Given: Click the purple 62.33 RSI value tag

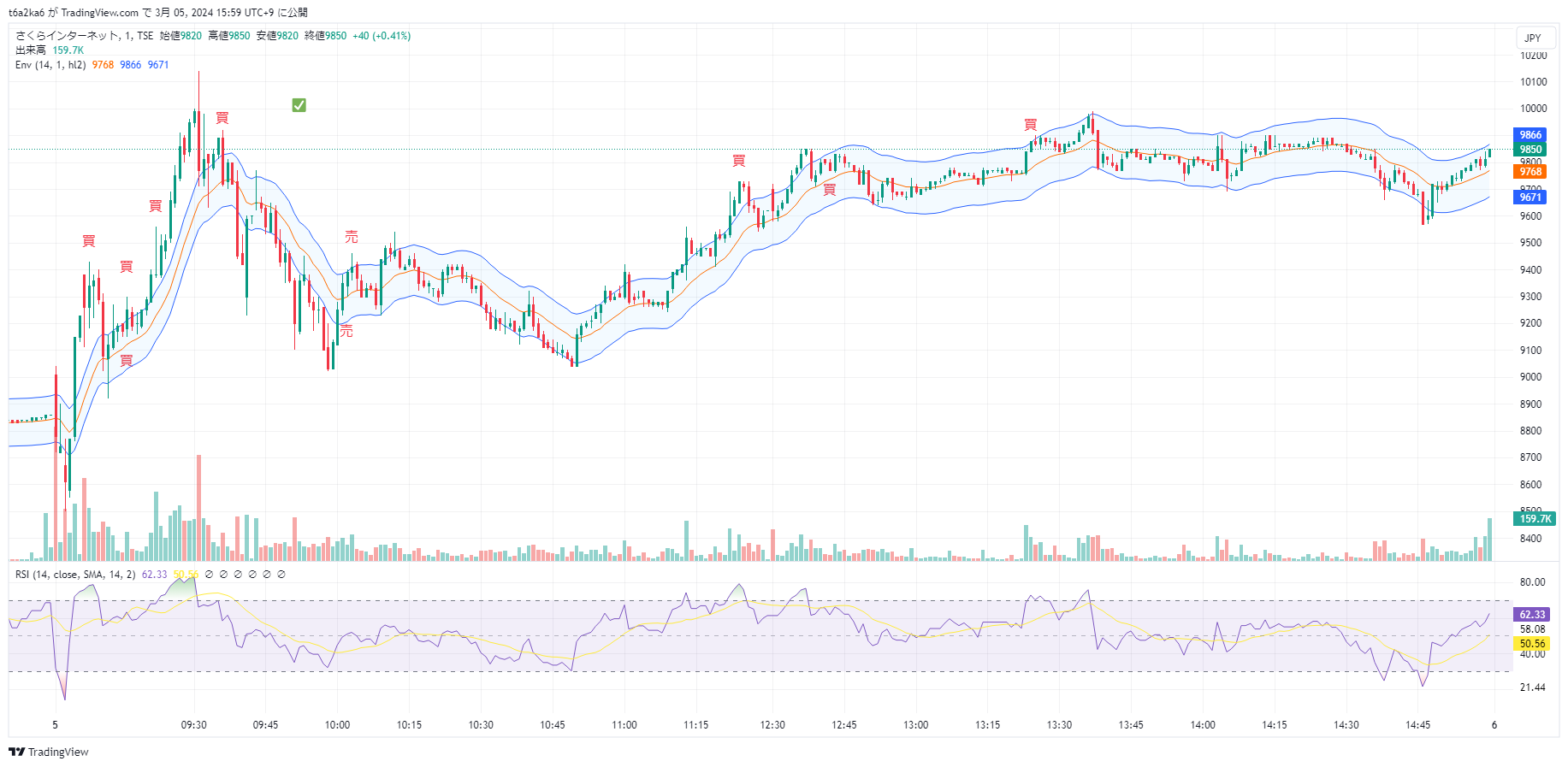Looking at the screenshot, I should pos(1531,615).
